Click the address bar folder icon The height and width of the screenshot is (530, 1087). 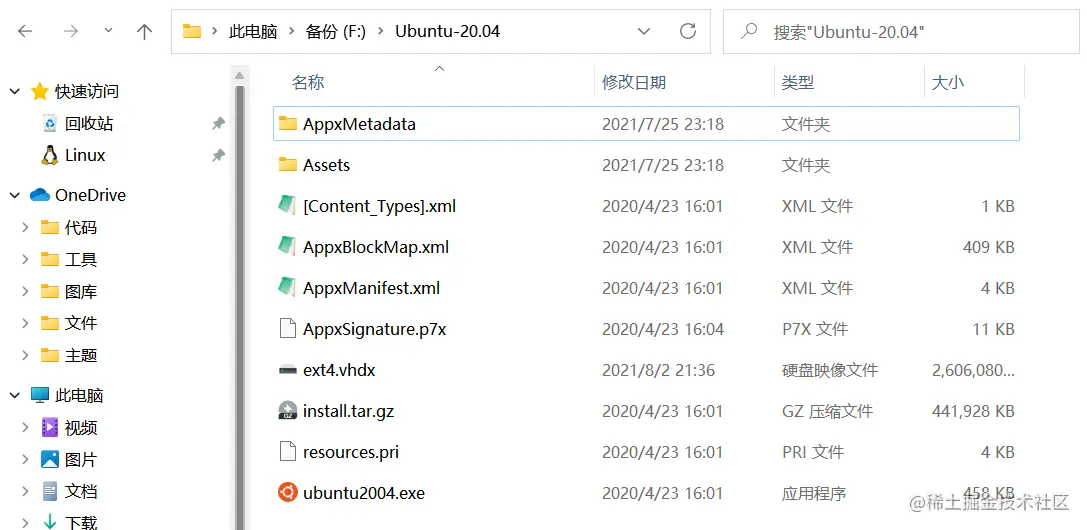192,31
